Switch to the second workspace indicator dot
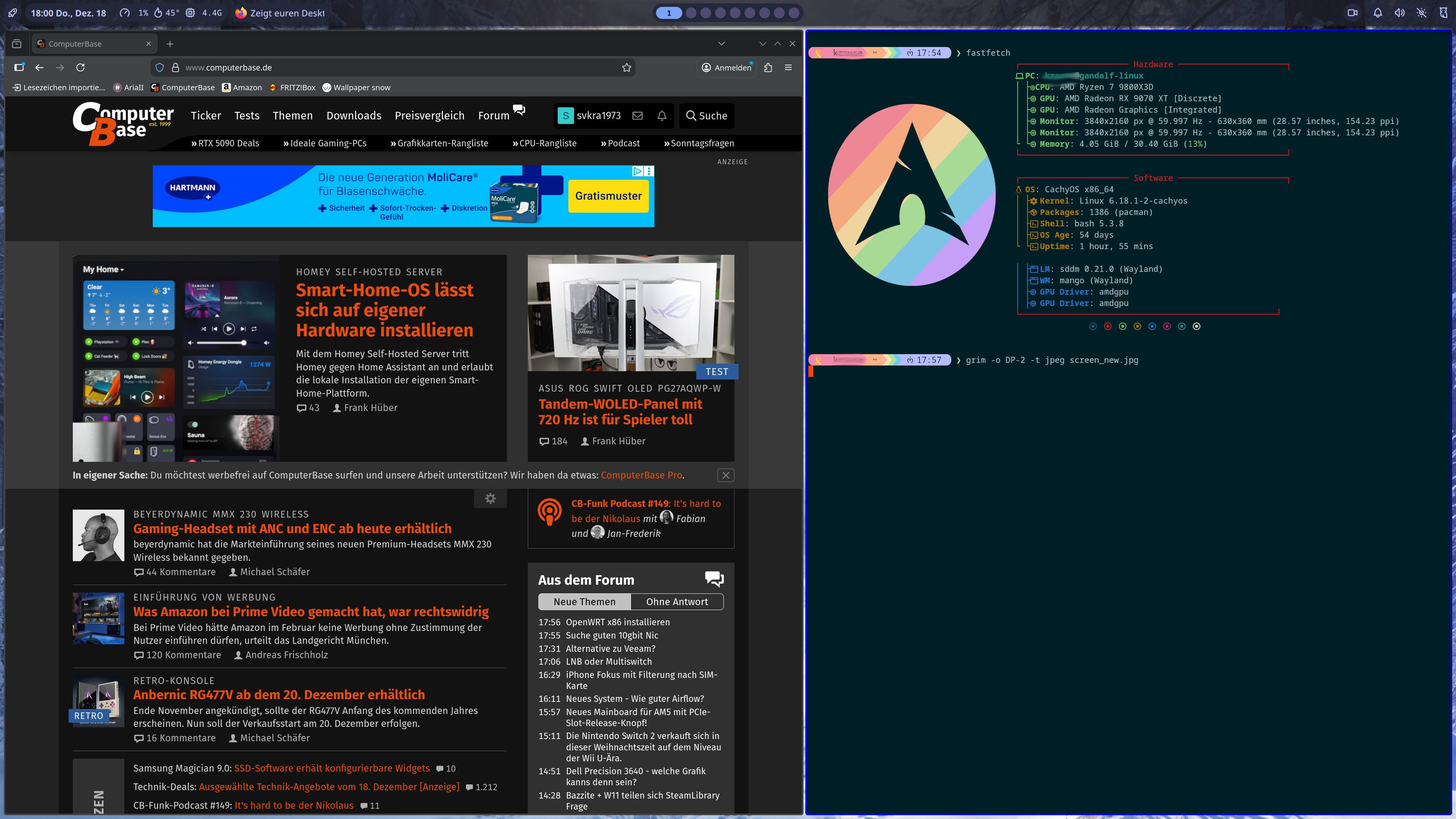 (x=691, y=13)
